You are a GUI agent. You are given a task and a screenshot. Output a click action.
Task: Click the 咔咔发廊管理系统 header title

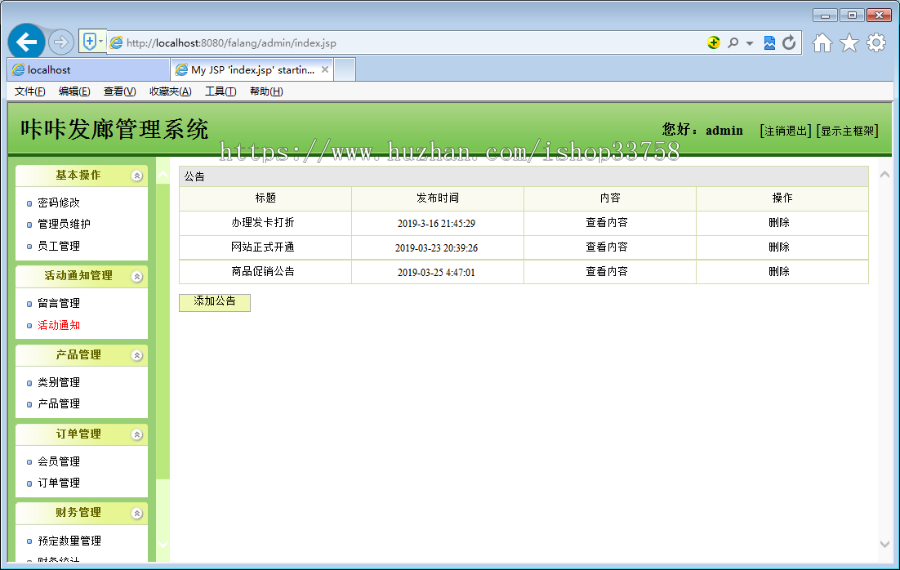(114, 130)
